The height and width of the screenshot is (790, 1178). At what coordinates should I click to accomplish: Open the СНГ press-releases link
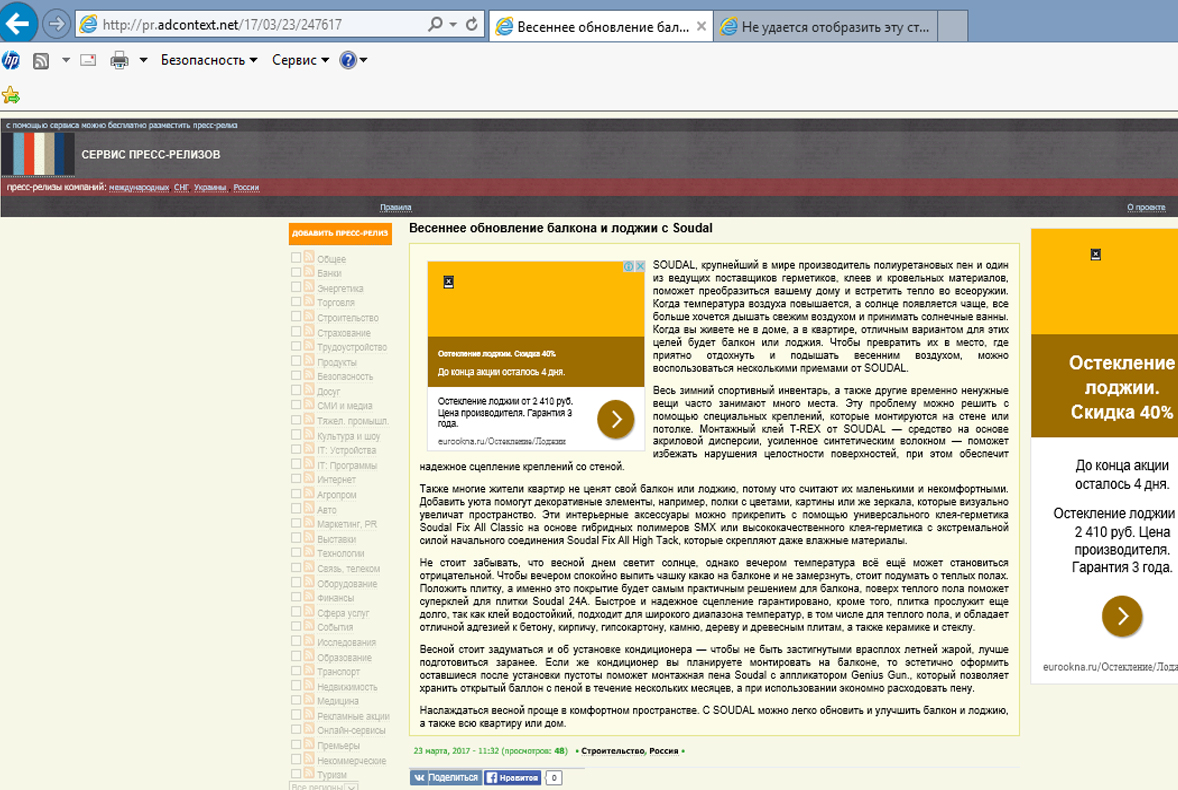tap(182, 188)
